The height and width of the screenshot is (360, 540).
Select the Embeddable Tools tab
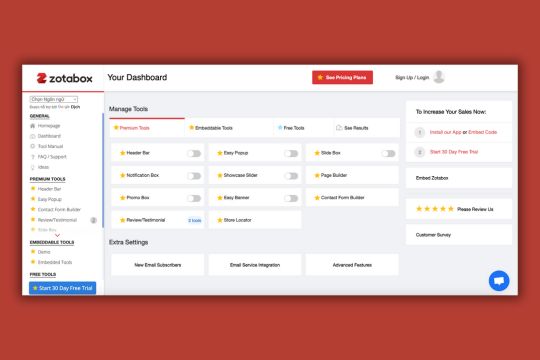229,128
